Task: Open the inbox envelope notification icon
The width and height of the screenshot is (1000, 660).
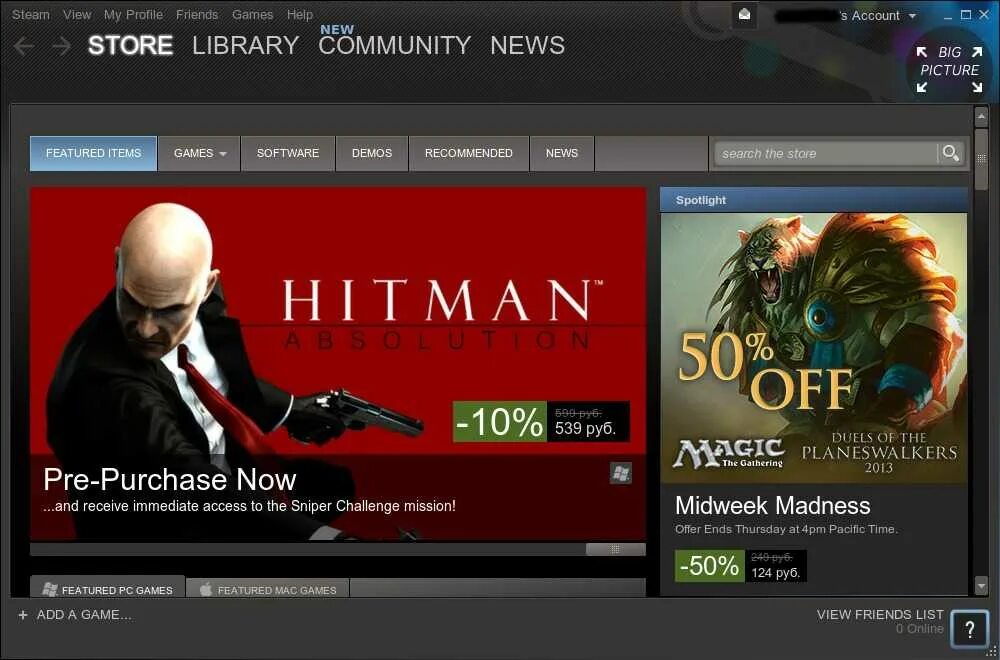Action: tap(744, 15)
